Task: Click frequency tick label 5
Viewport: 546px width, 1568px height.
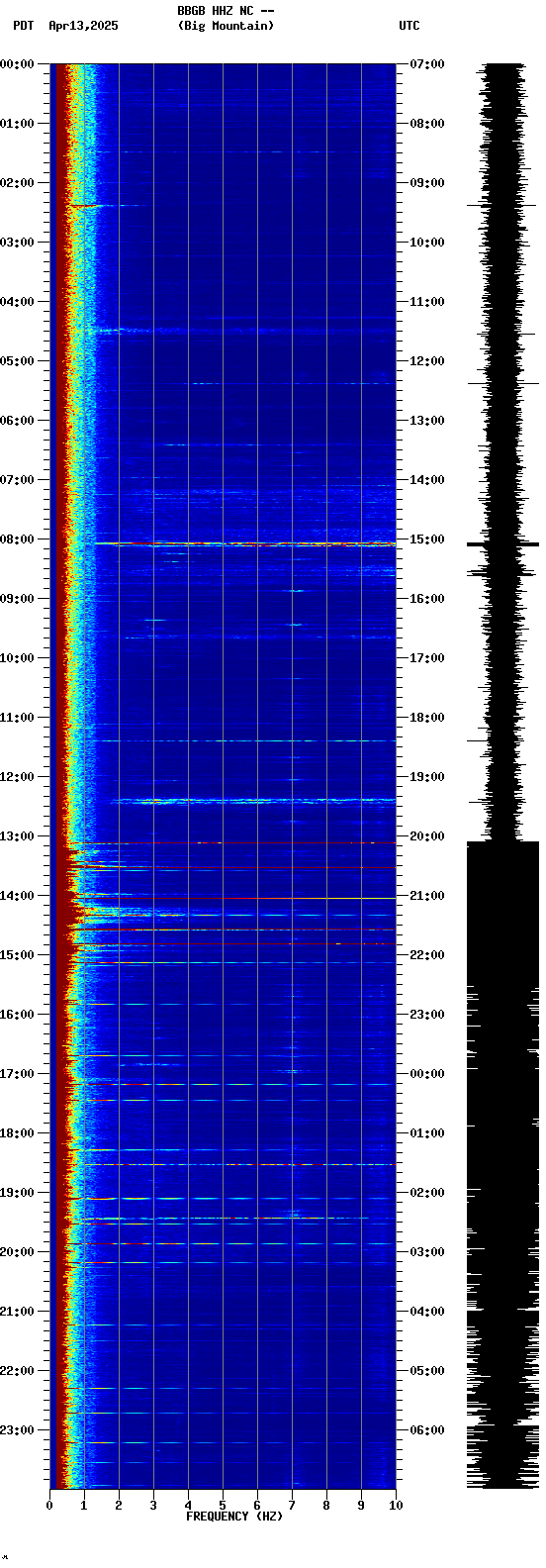Action: pyautogui.click(x=223, y=1506)
